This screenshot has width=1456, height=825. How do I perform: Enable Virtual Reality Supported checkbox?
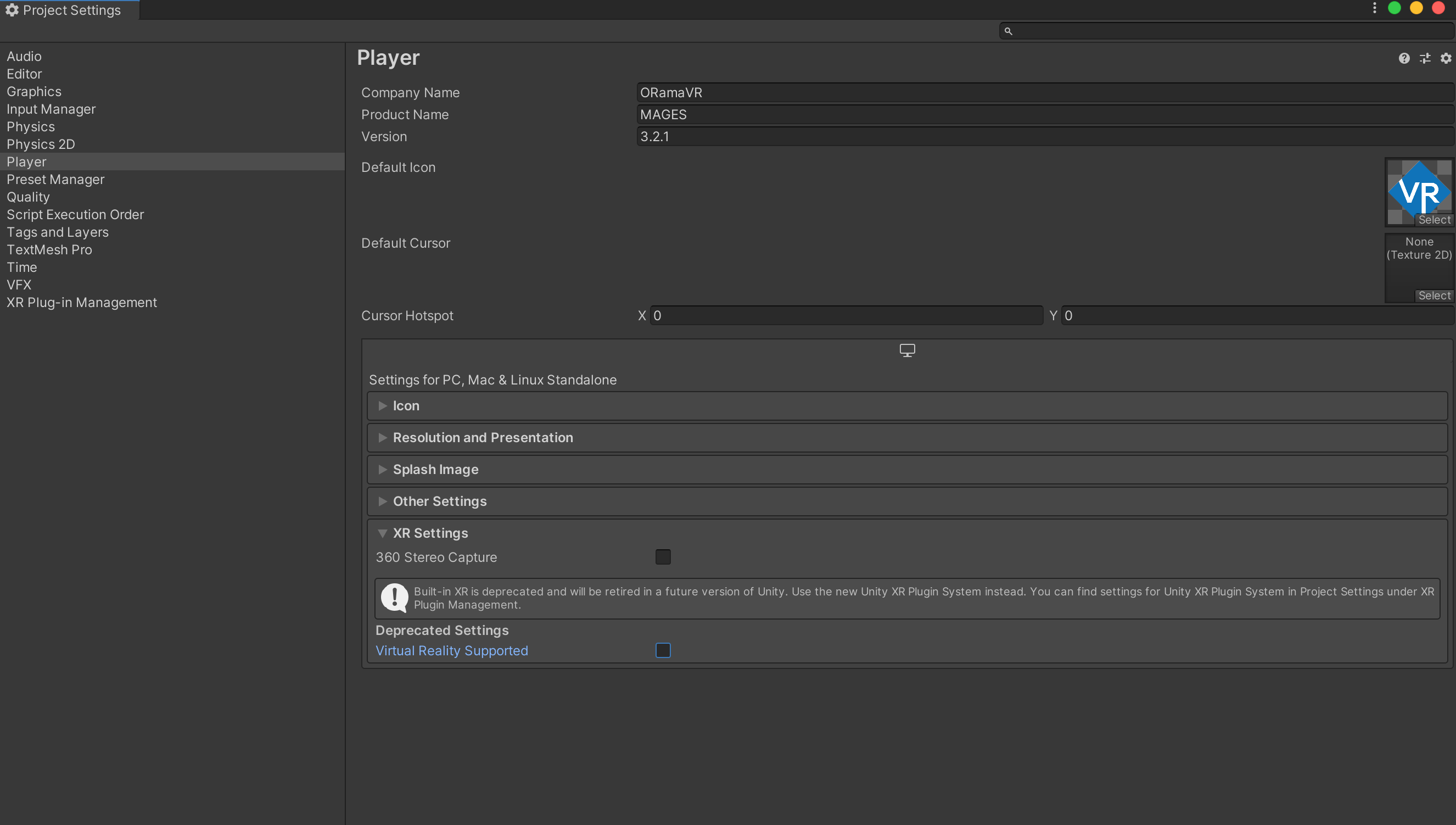(663, 649)
